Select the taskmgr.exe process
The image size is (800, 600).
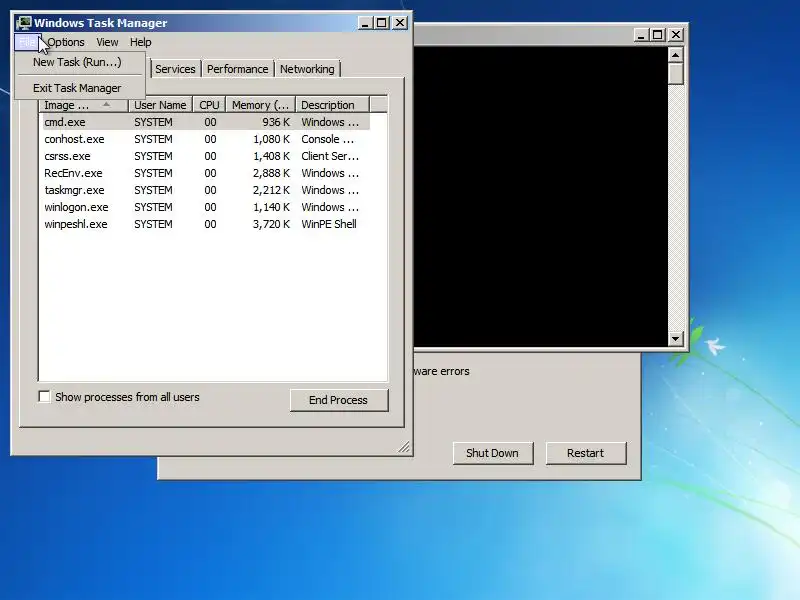pos(205,190)
